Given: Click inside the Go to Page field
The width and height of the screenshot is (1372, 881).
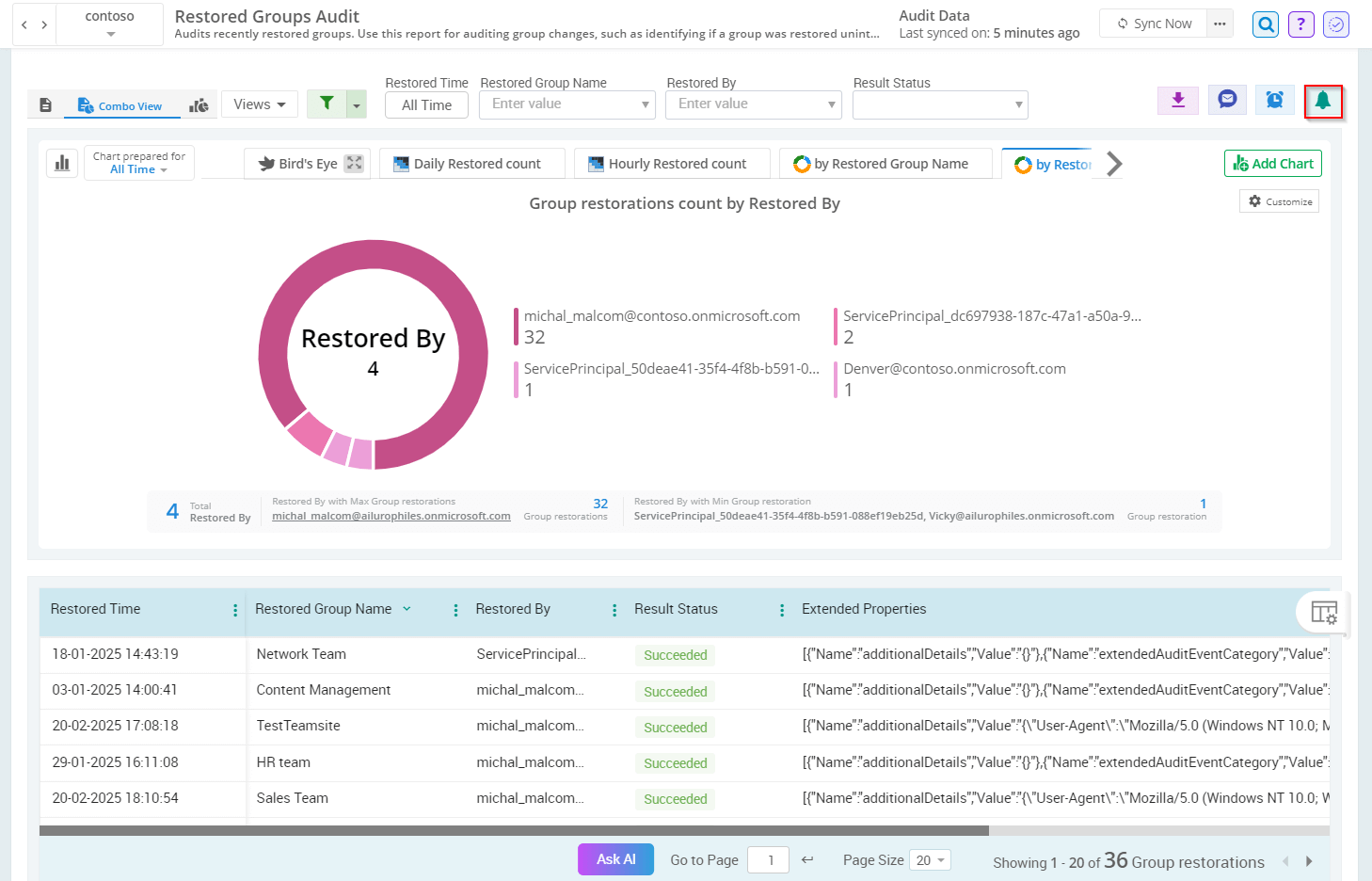Looking at the screenshot, I should (x=768, y=859).
